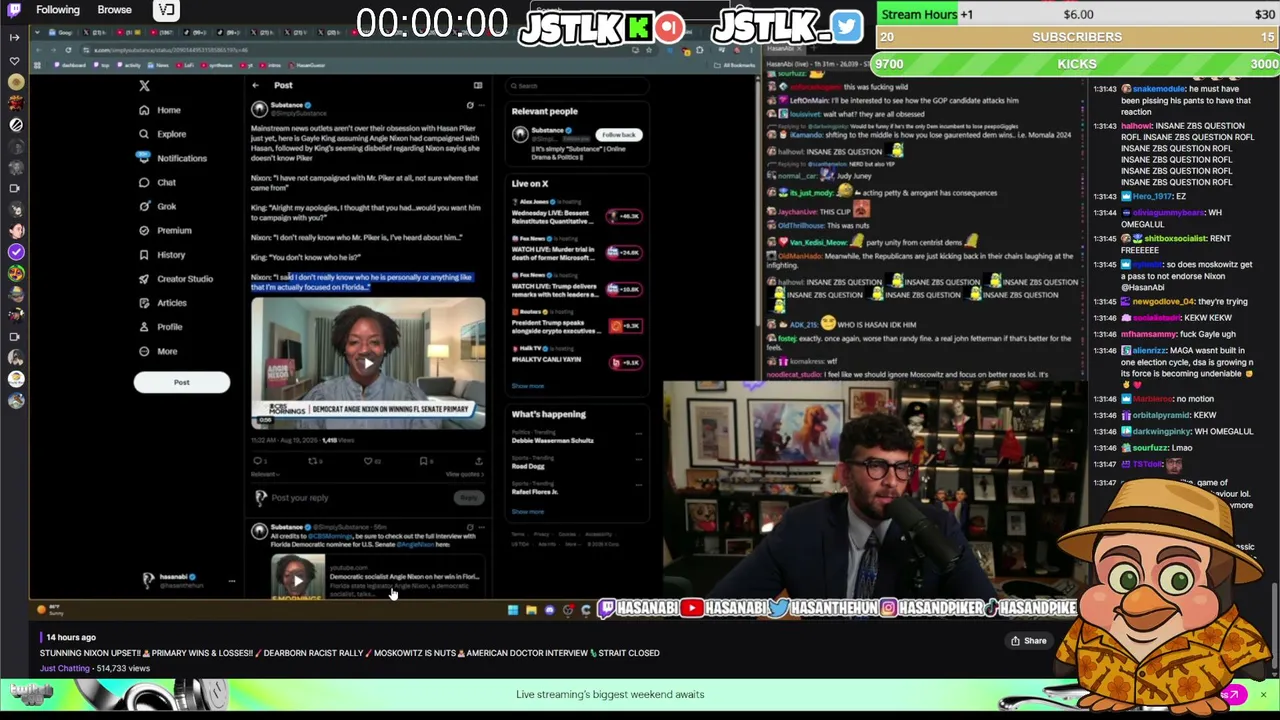Expand the Twitch left sidebar arrow

point(15,37)
